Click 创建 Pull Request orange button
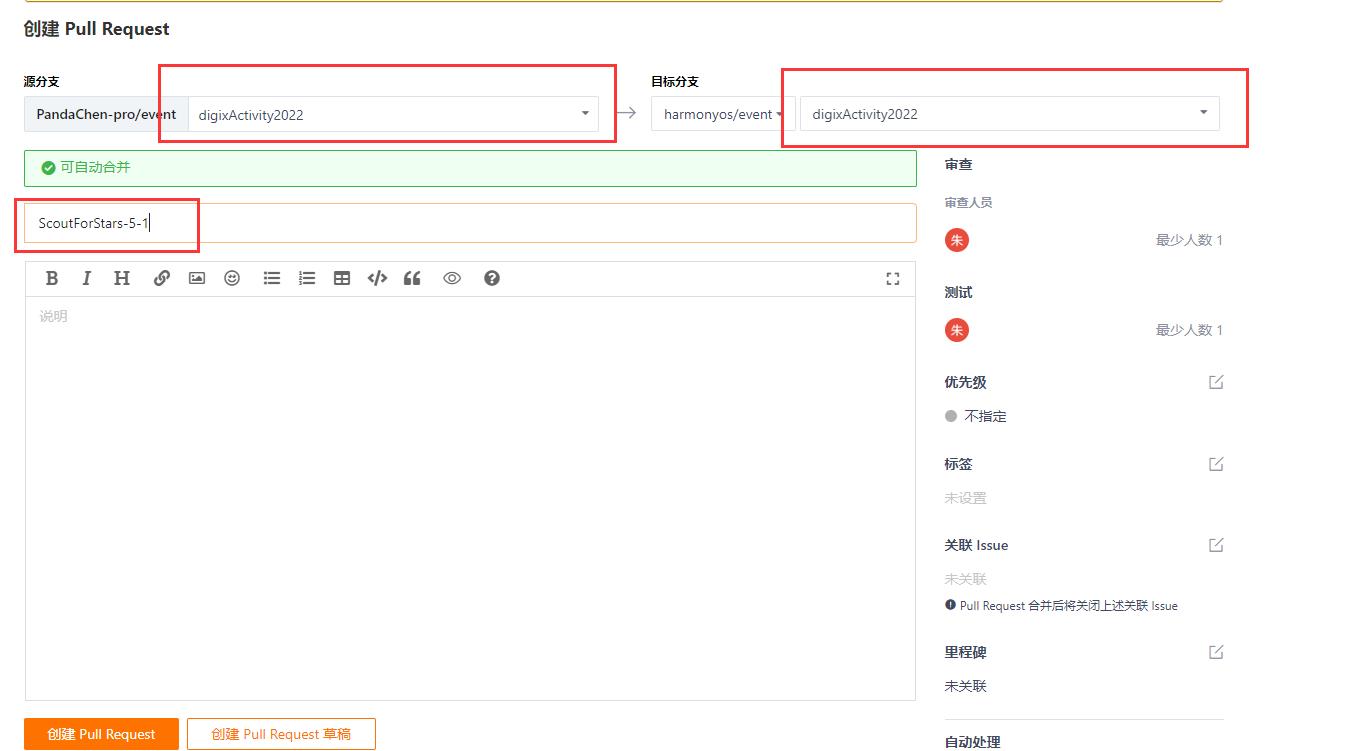This screenshot has width=1356, height=751. pos(101,734)
